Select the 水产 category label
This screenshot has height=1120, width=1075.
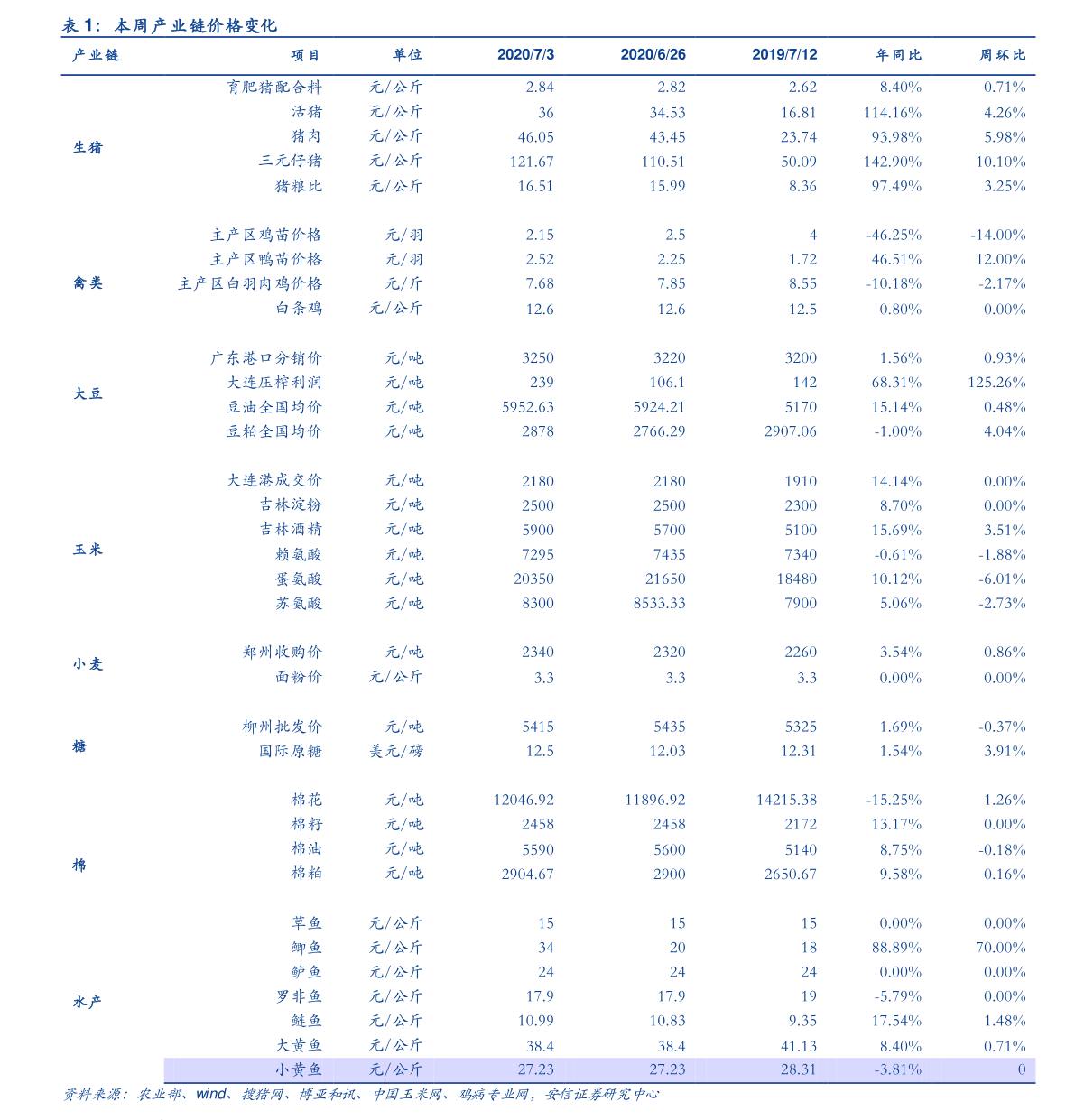pyautogui.click(x=88, y=1002)
